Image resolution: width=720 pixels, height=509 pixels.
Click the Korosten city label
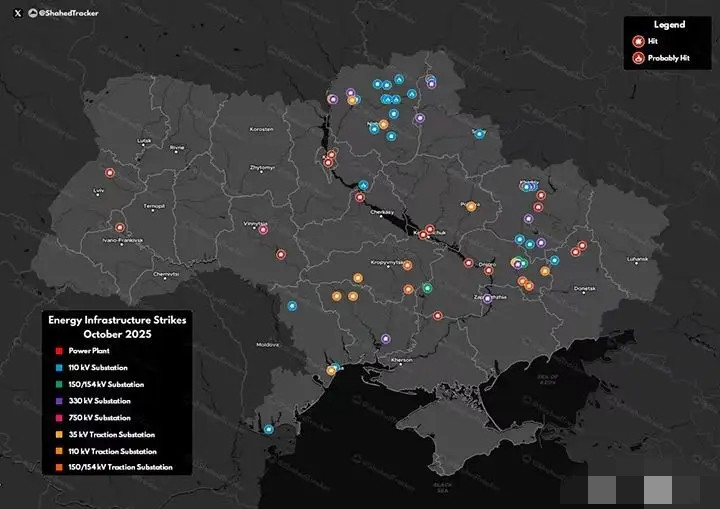(261, 129)
